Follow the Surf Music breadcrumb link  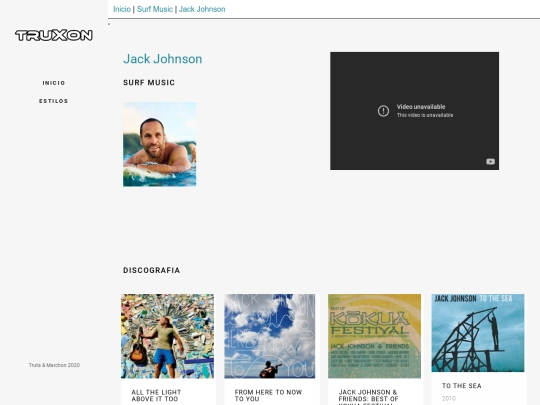(155, 9)
